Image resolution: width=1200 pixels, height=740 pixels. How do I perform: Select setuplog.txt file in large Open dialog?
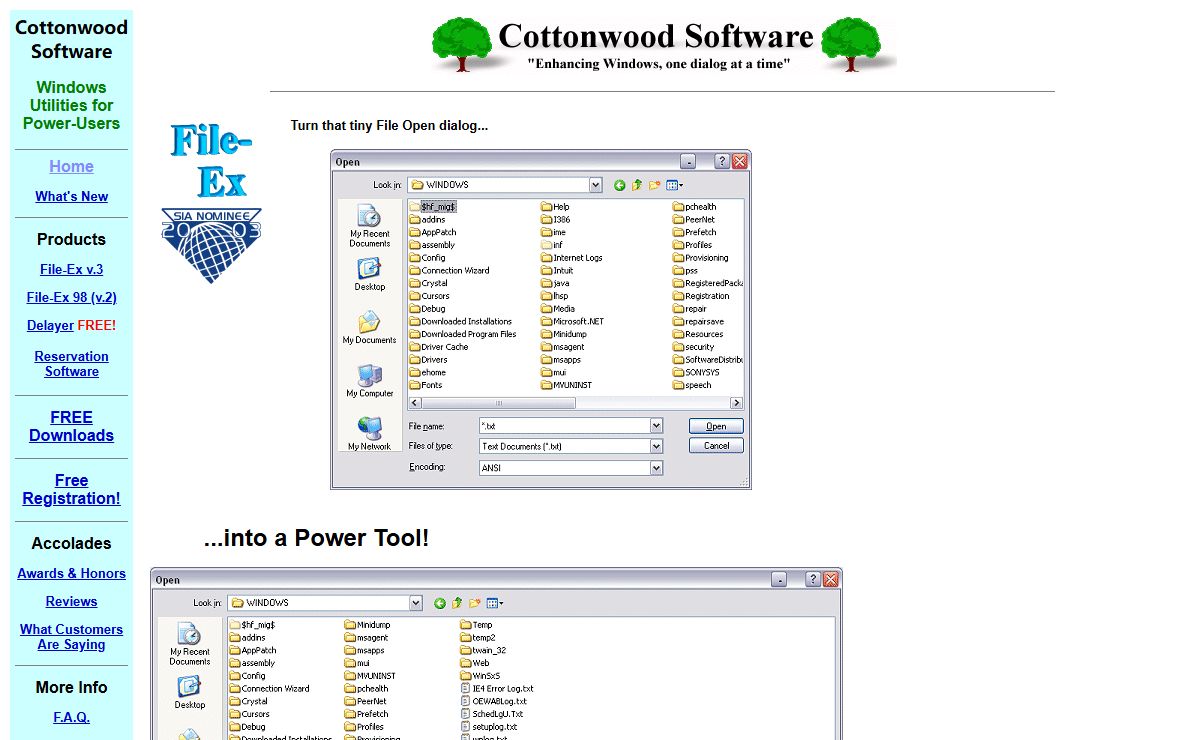[491, 726]
